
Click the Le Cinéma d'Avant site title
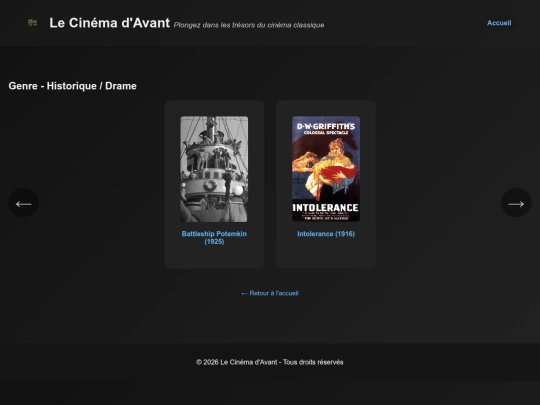pos(110,23)
